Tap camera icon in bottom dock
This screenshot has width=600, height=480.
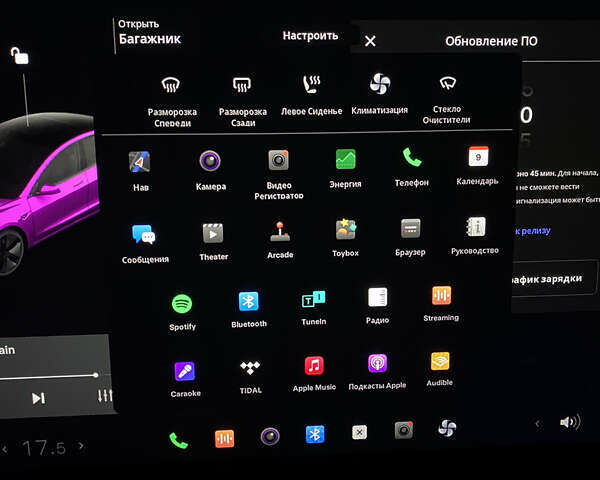coord(270,436)
